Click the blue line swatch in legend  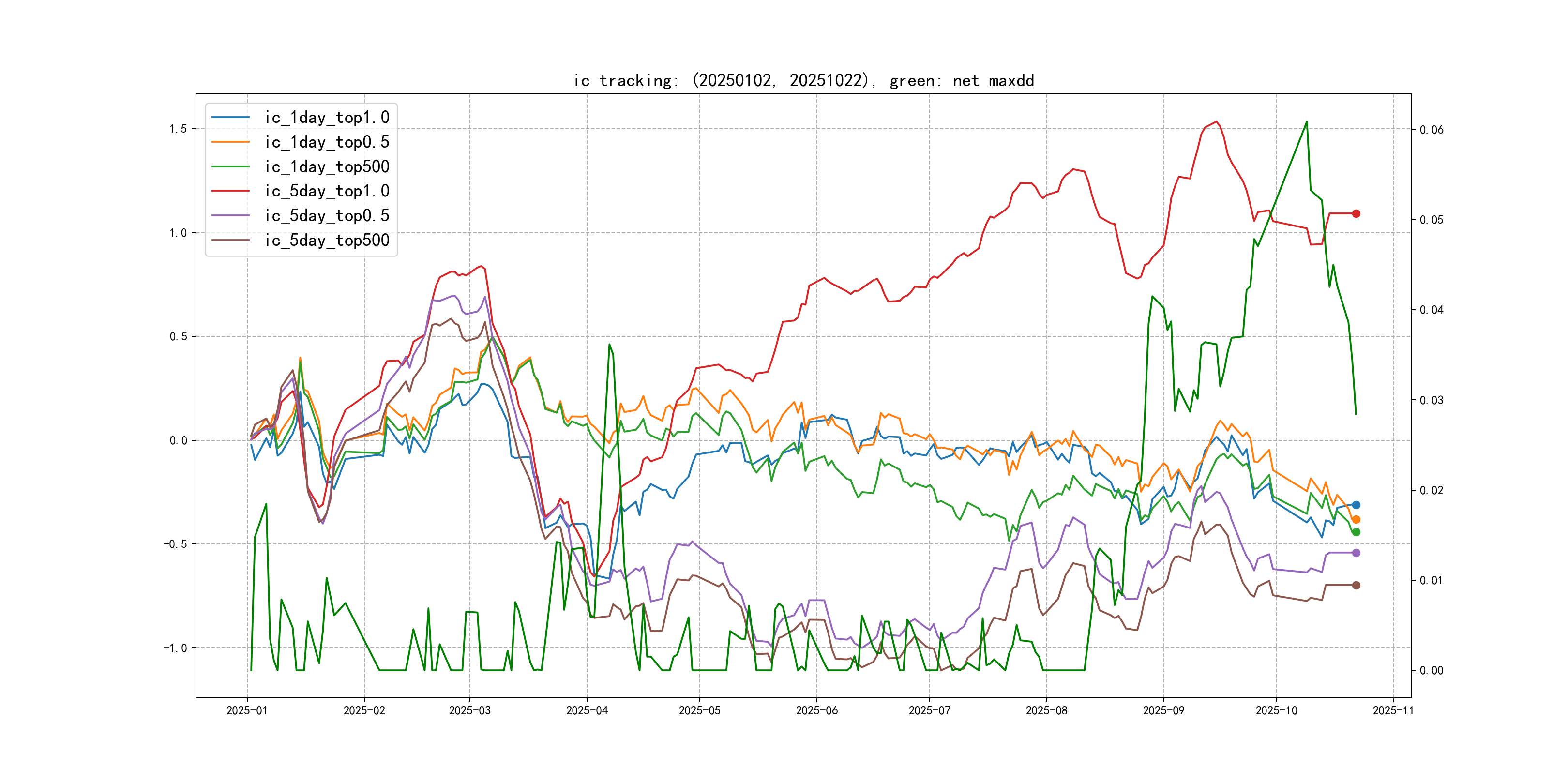click(231, 118)
